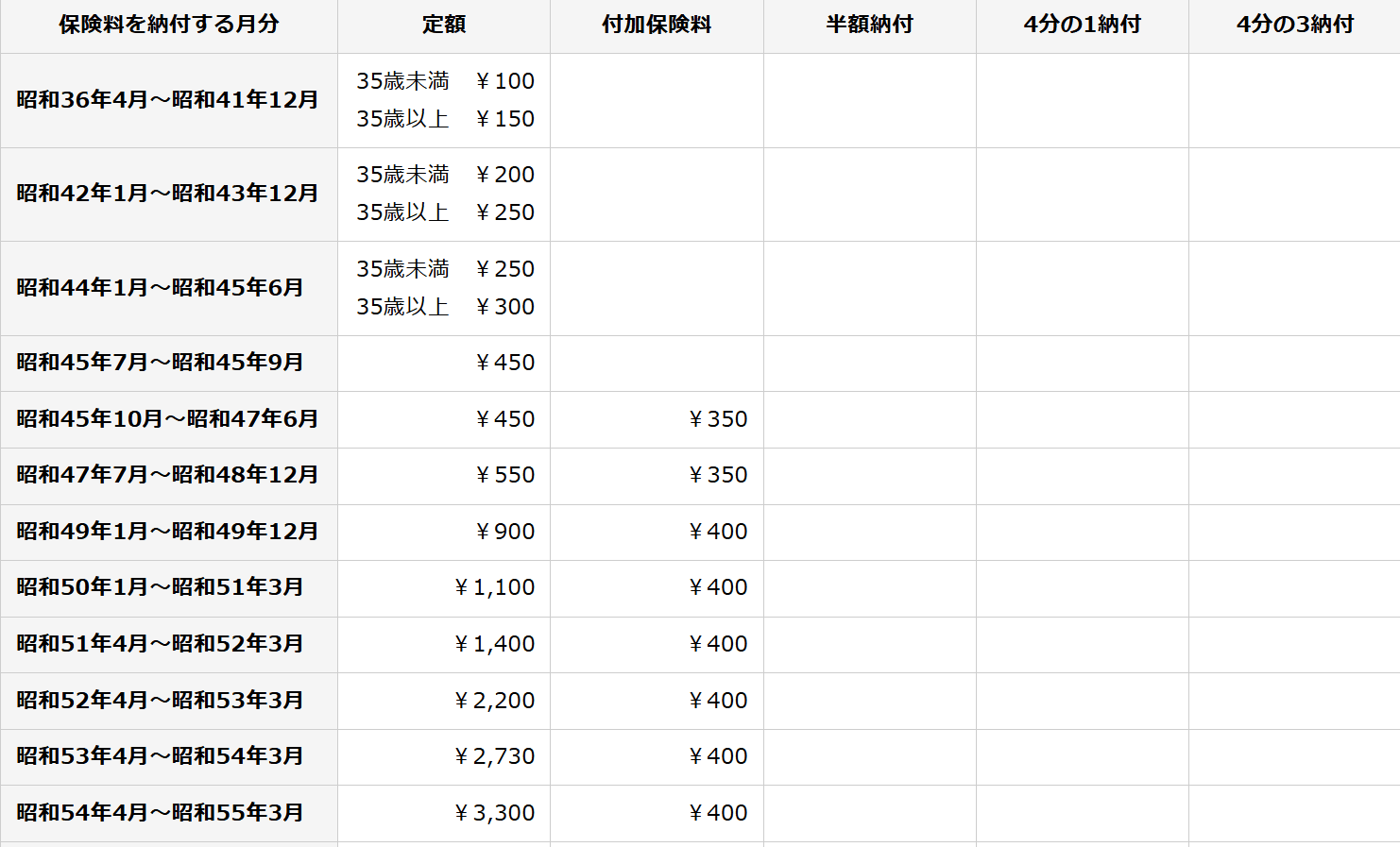Click the 昭和36年4月～昭和41年12月 row label
The height and width of the screenshot is (847, 1400).
[167, 100]
